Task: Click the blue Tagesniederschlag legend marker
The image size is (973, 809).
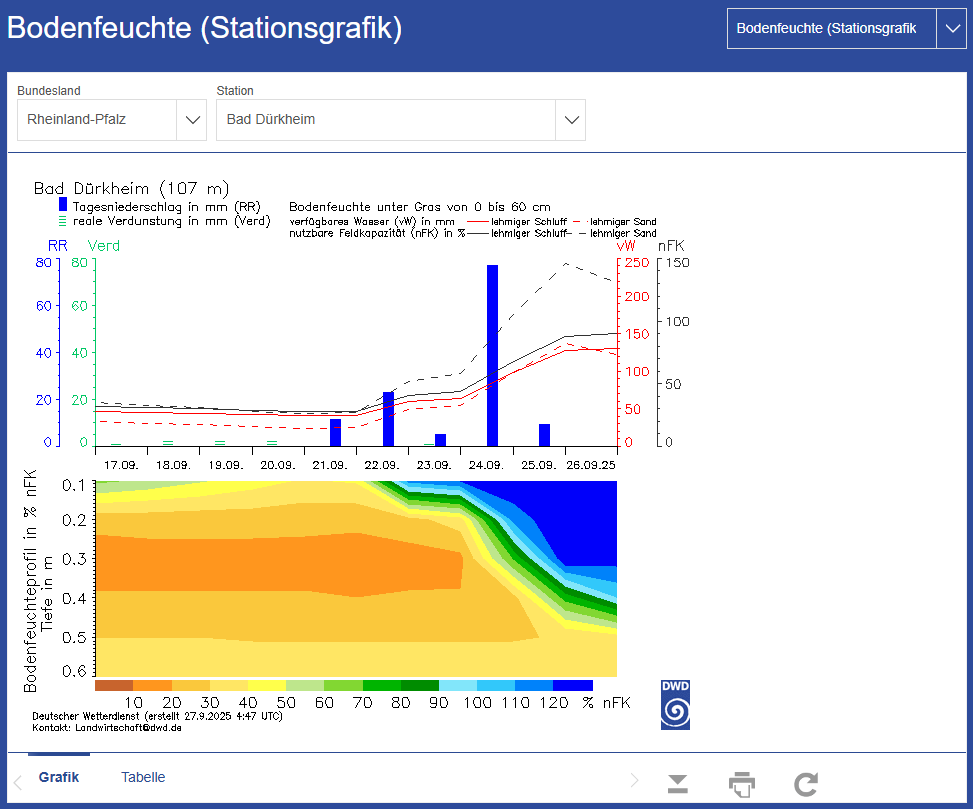Action: coord(63,204)
